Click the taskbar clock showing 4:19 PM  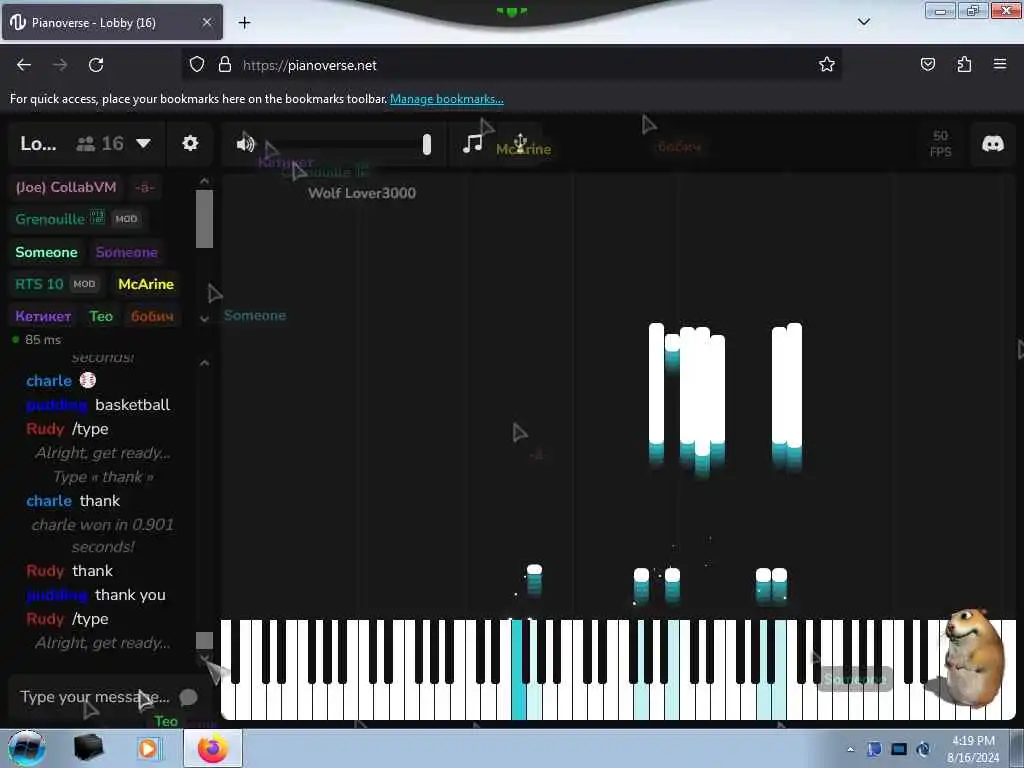click(973, 741)
